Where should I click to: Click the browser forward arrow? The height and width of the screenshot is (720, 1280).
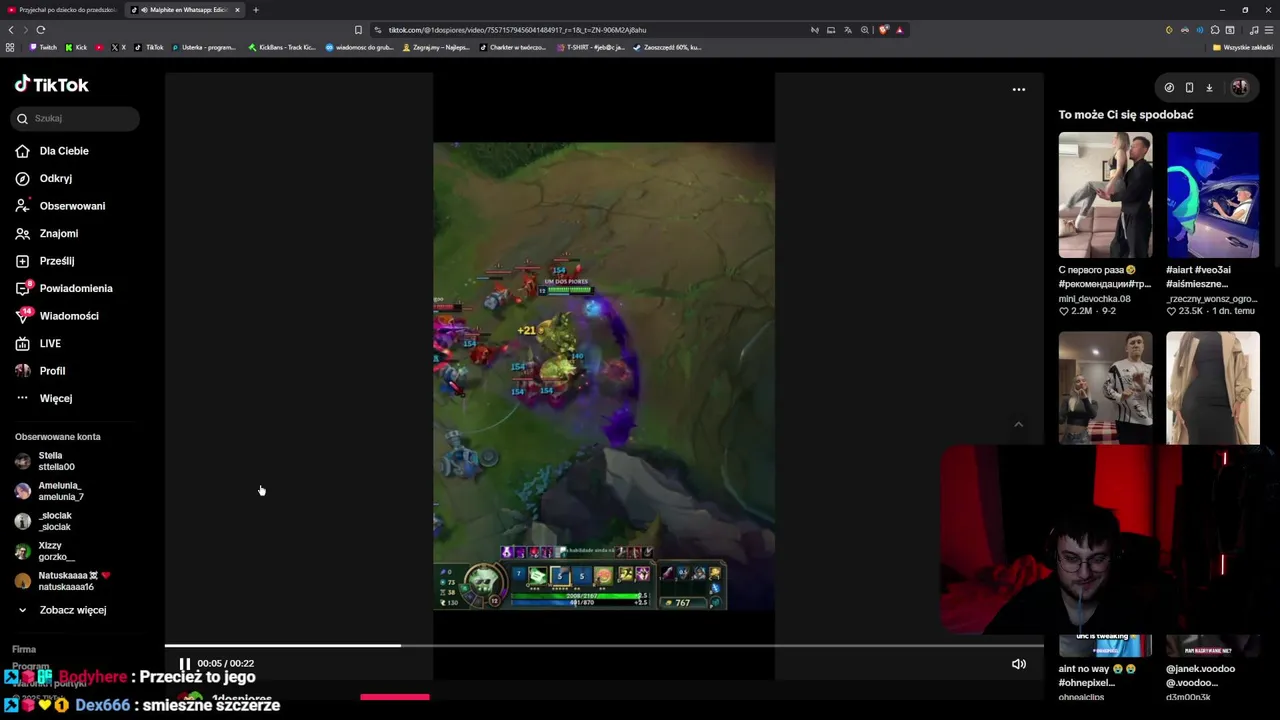(26, 30)
